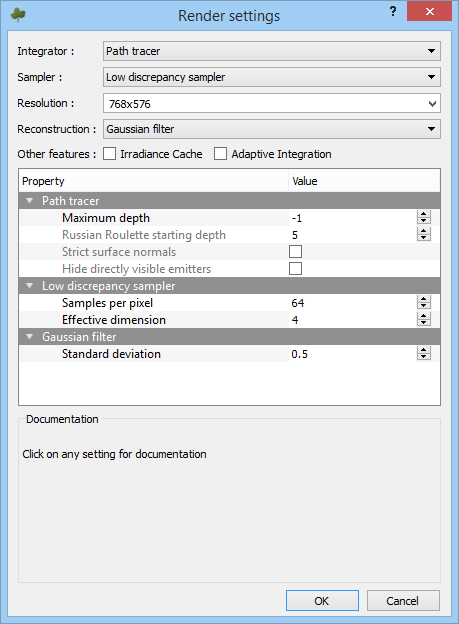Collapse the Path tracer group

[29, 201]
